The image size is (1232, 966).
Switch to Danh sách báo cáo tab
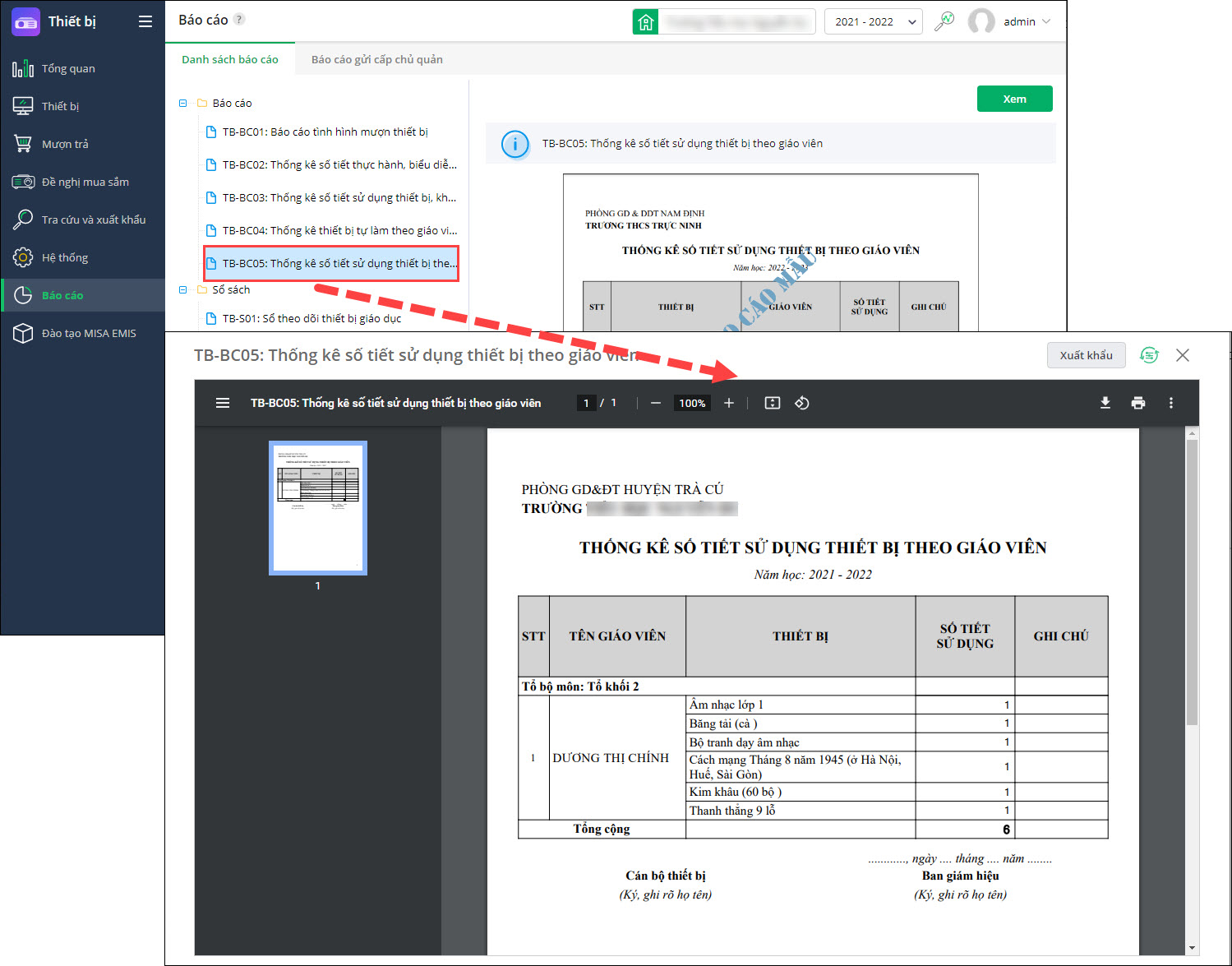[x=230, y=59]
